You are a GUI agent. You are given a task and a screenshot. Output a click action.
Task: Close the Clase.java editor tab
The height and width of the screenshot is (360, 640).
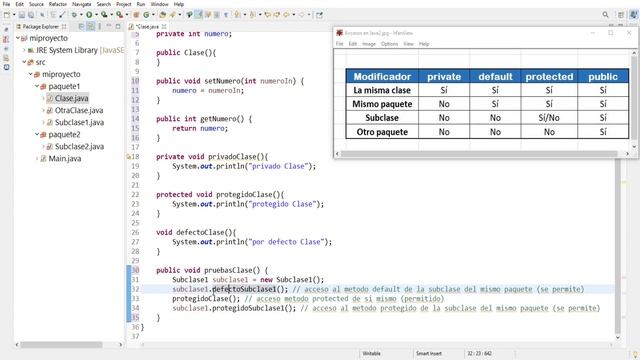coord(164,27)
